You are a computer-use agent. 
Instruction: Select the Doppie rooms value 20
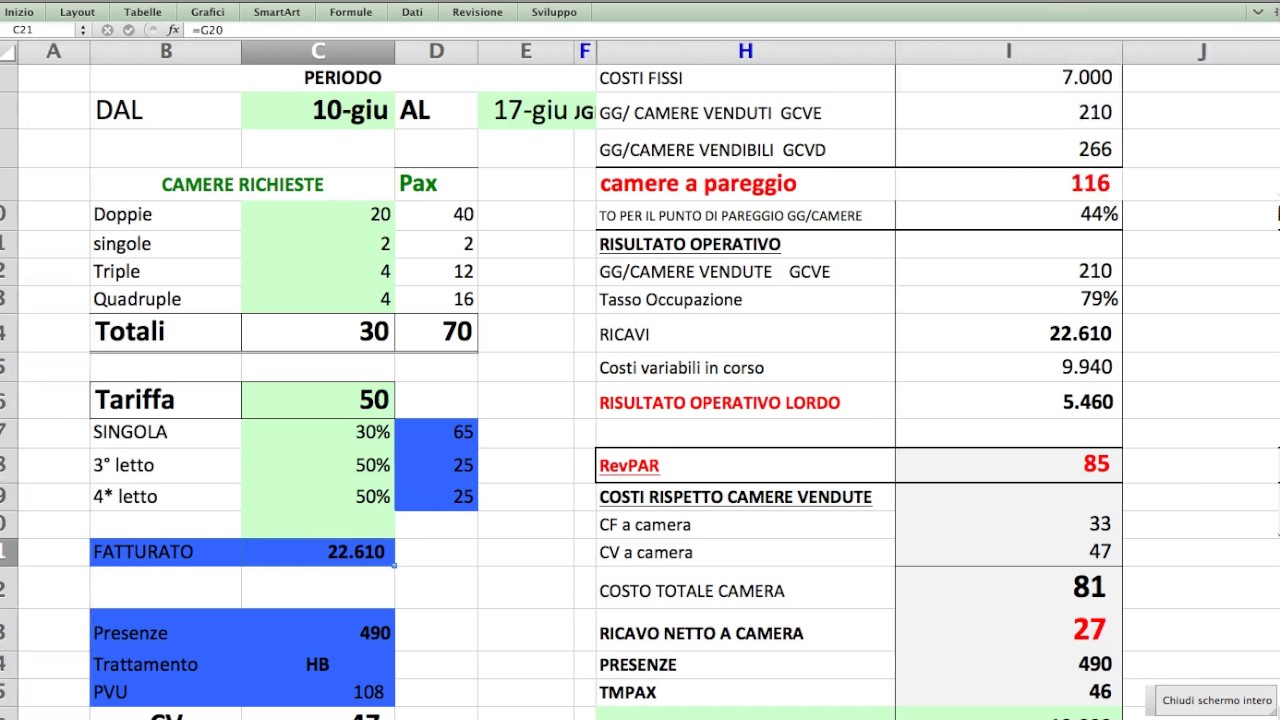point(318,214)
